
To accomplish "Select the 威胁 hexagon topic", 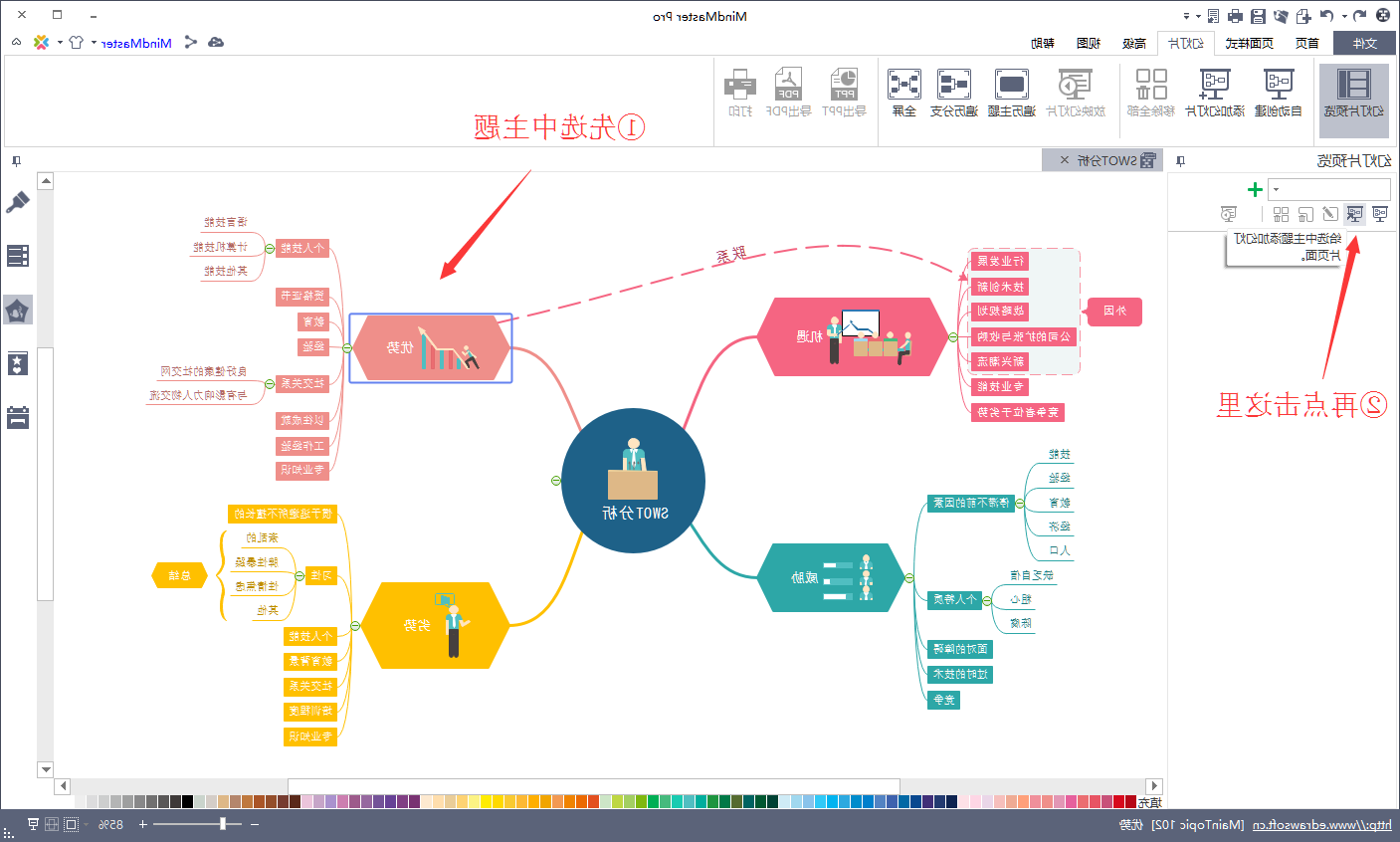I will point(831,577).
